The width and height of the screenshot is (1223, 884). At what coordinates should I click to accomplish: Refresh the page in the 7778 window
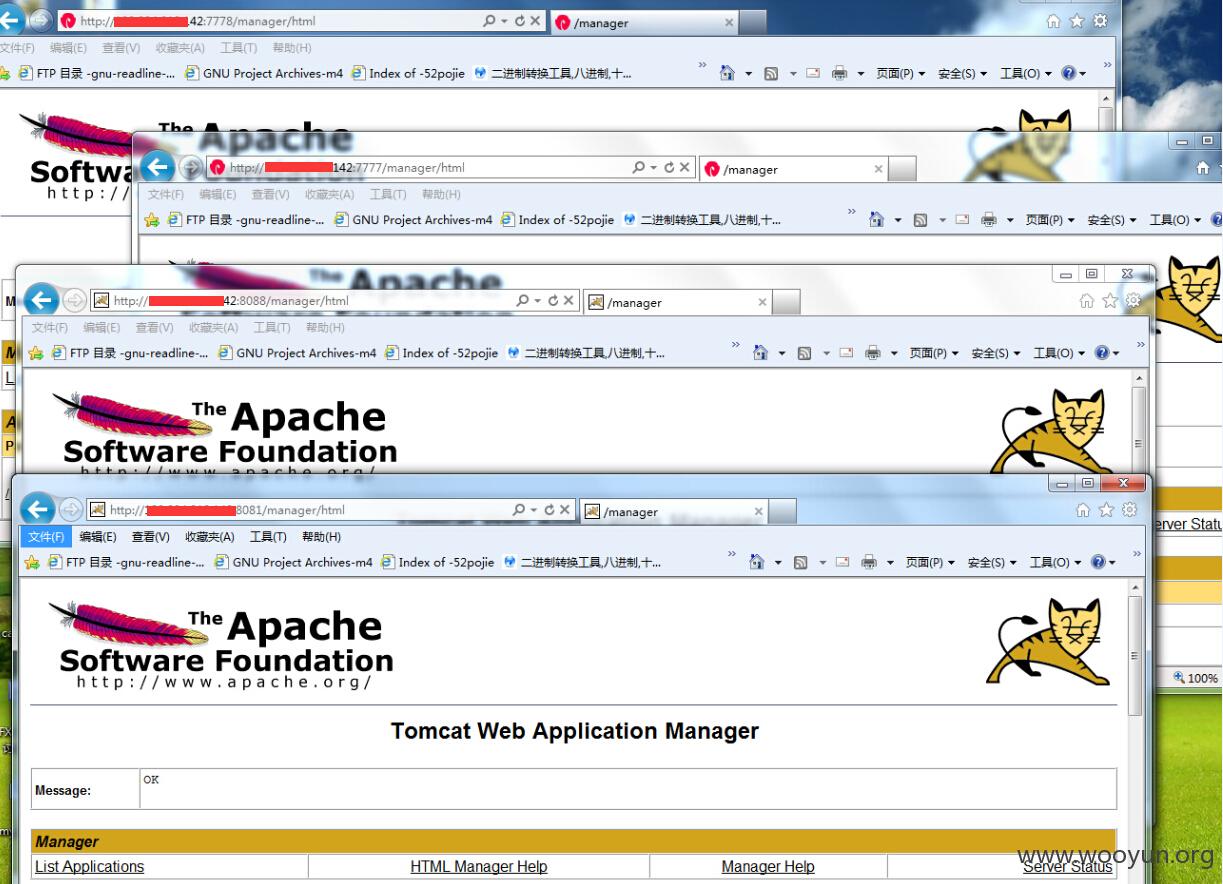520,20
